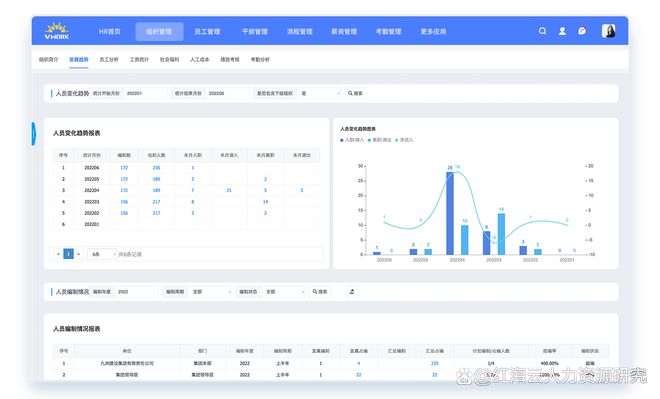Go to next page in pagination
The image size is (660, 399).
tap(78, 254)
